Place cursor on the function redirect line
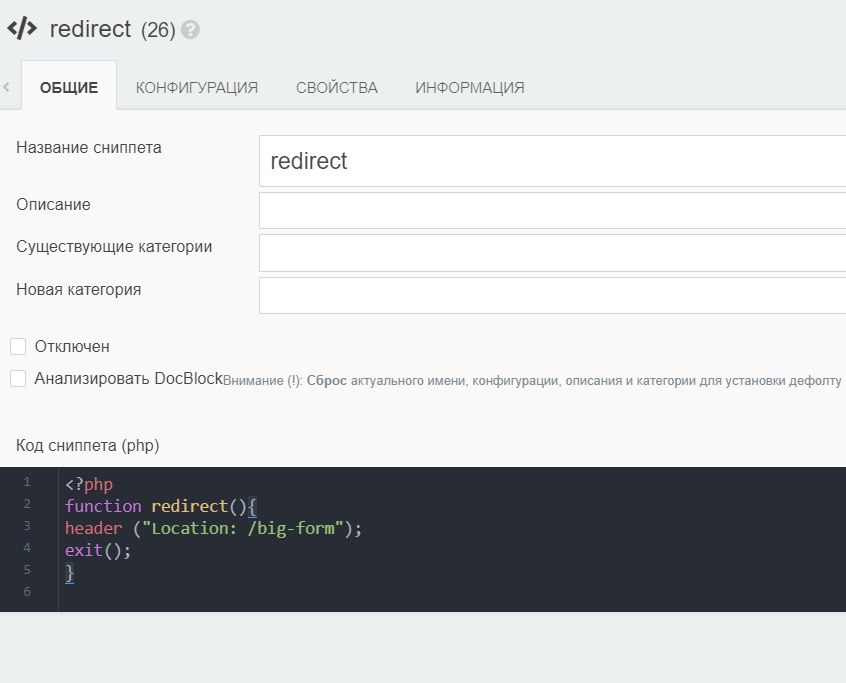The image size is (846, 683). (x=160, y=506)
